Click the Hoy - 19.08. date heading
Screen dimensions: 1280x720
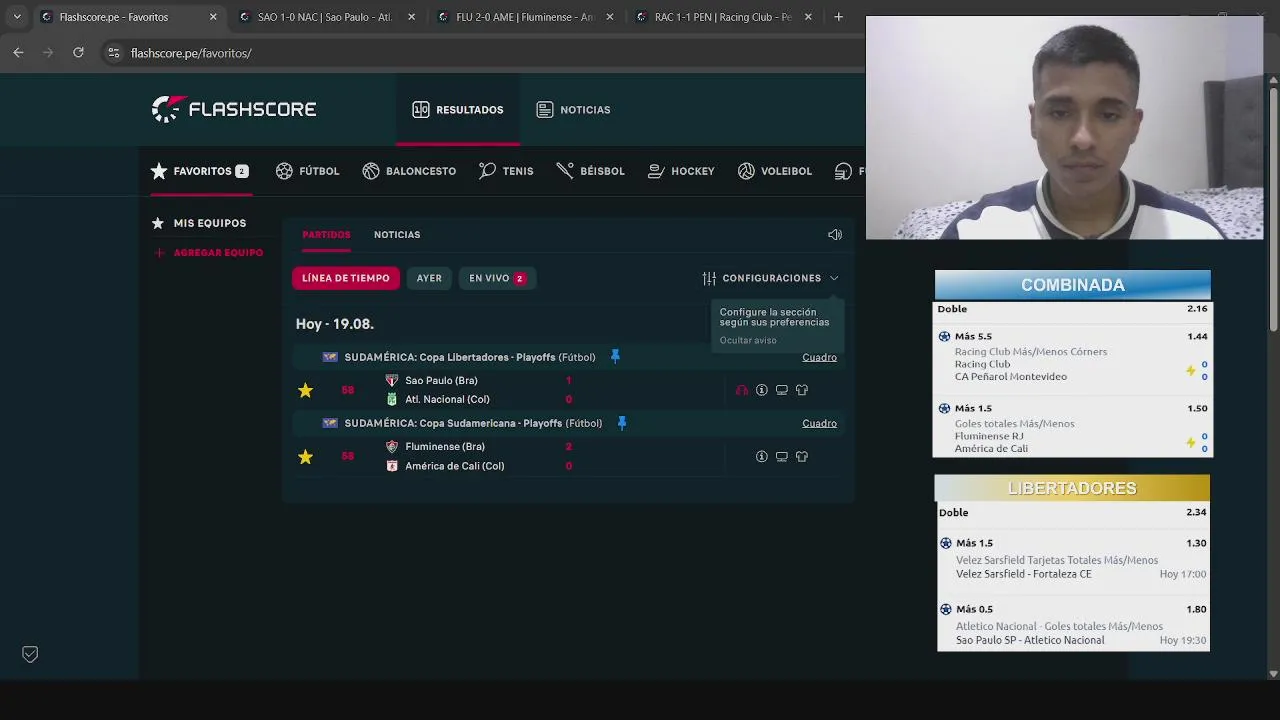334,324
